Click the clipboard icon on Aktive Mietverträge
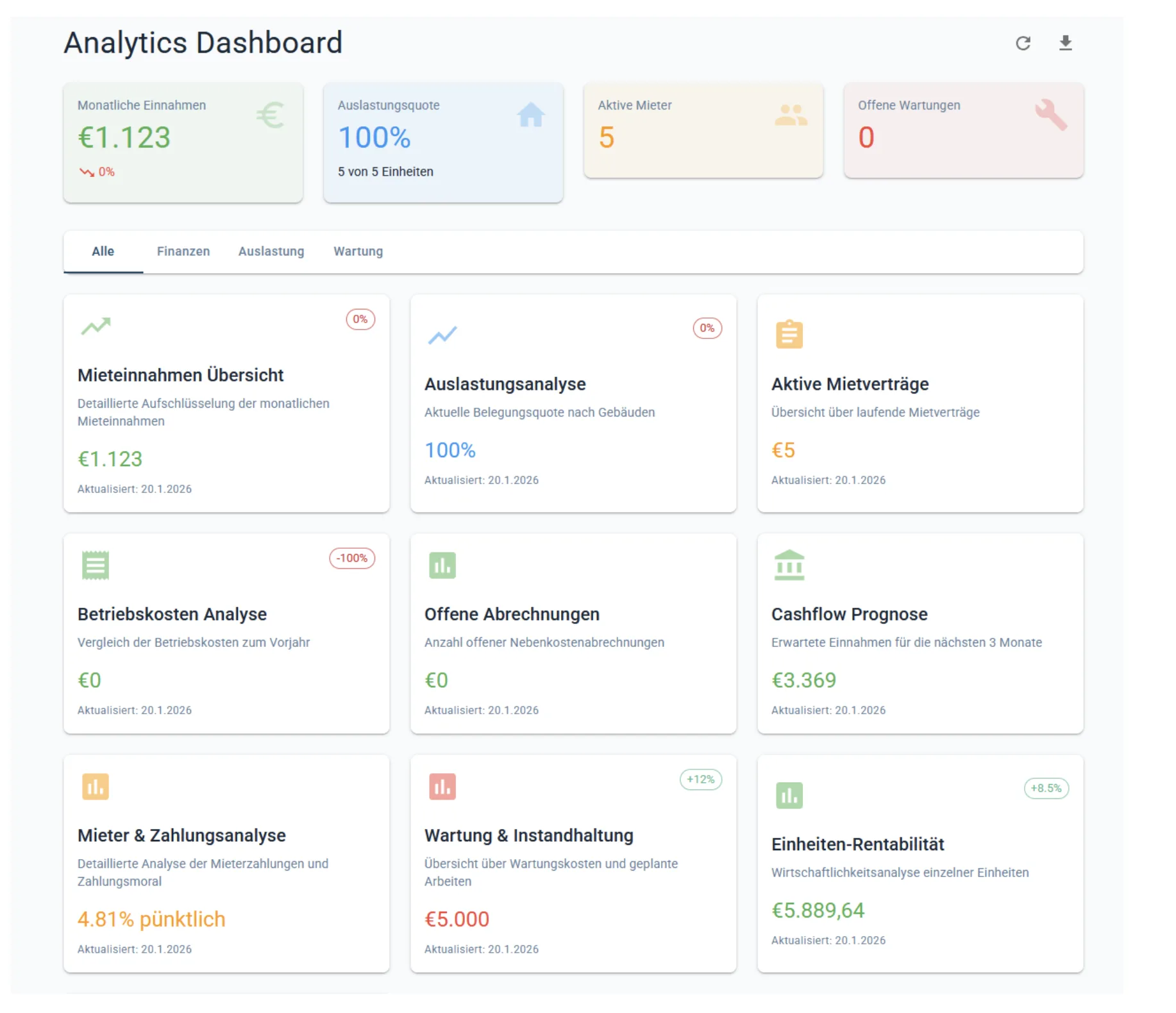This screenshot has height=1013, width=1176. 789,333
